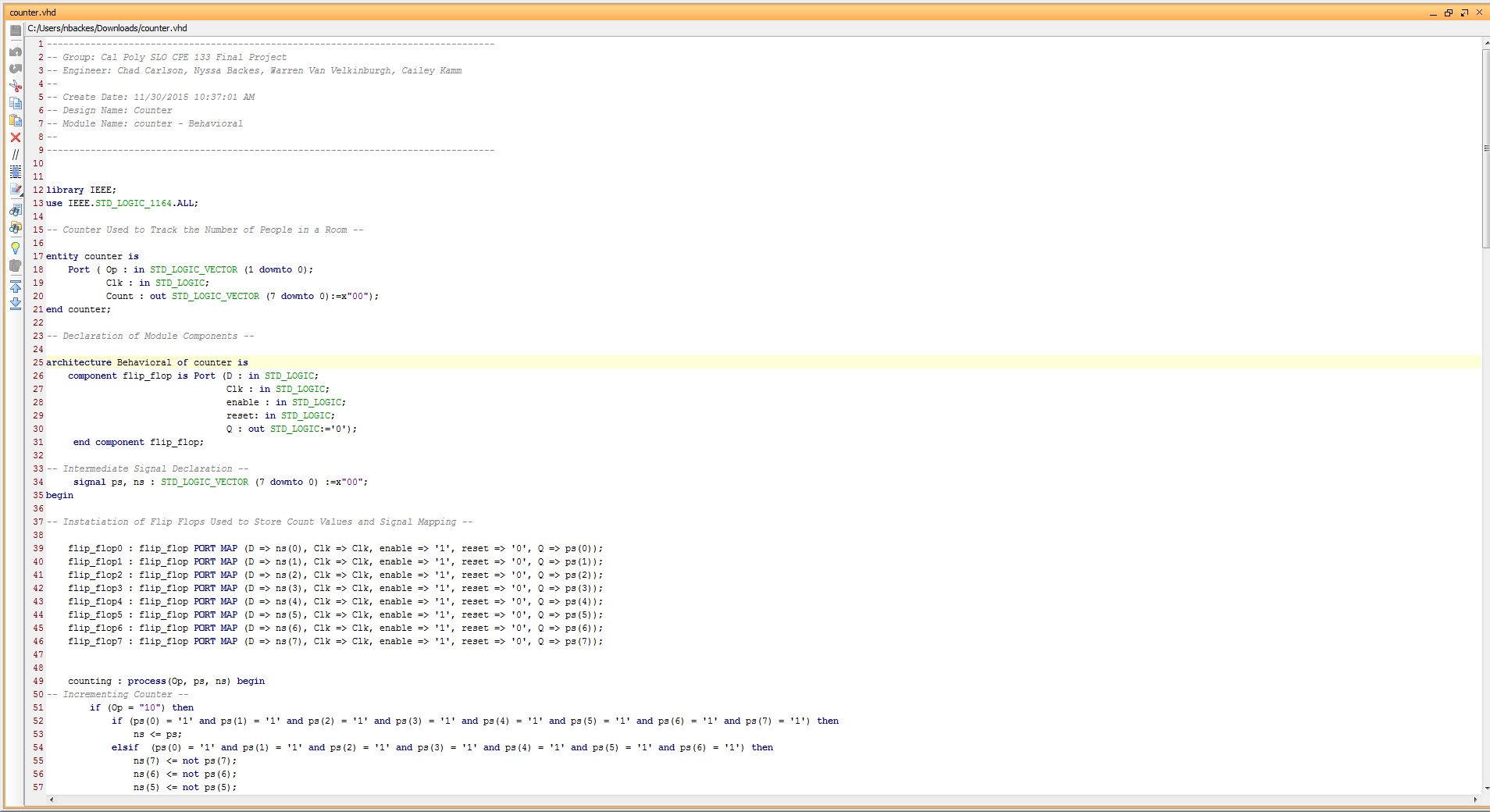Viewport: 1490px width, 812px height.
Task: Click the 'Design Name: Counter' comment
Action: pyautogui.click(x=109, y=110)
